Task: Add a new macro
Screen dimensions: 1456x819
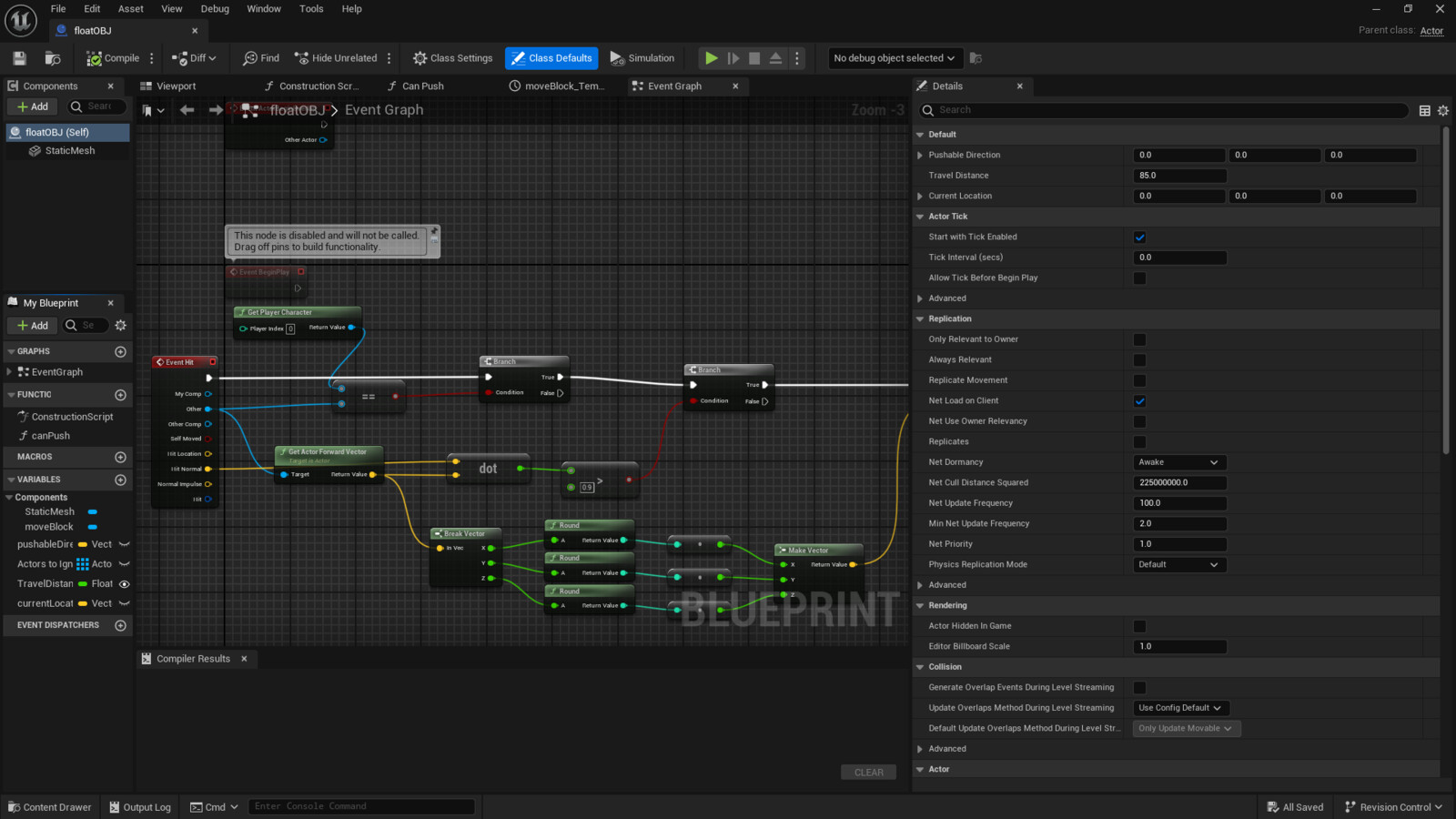Action: [120, 457]
